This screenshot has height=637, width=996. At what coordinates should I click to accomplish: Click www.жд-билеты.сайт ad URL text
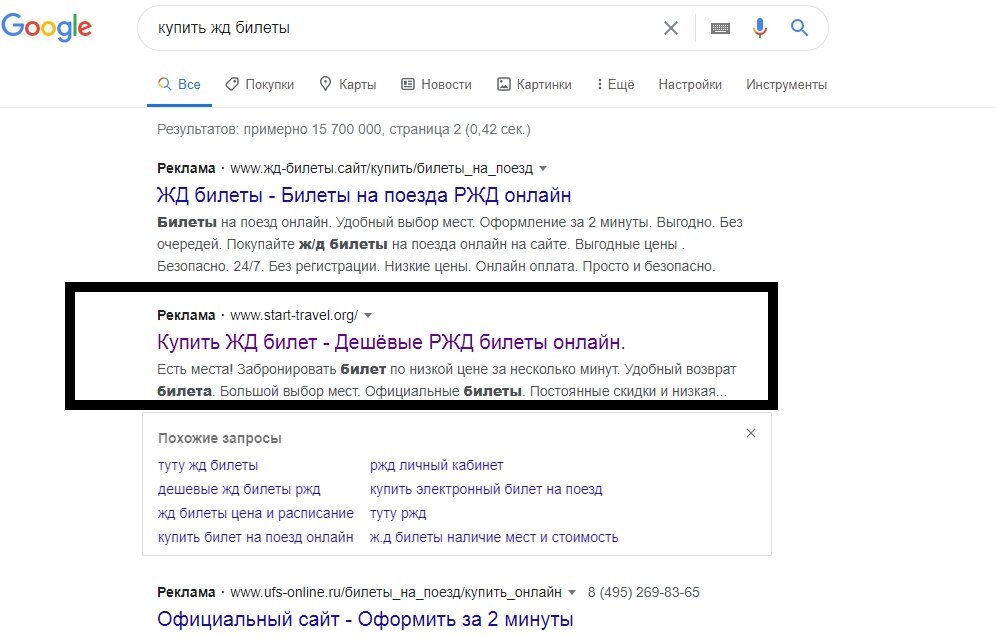tap(381, 168)
